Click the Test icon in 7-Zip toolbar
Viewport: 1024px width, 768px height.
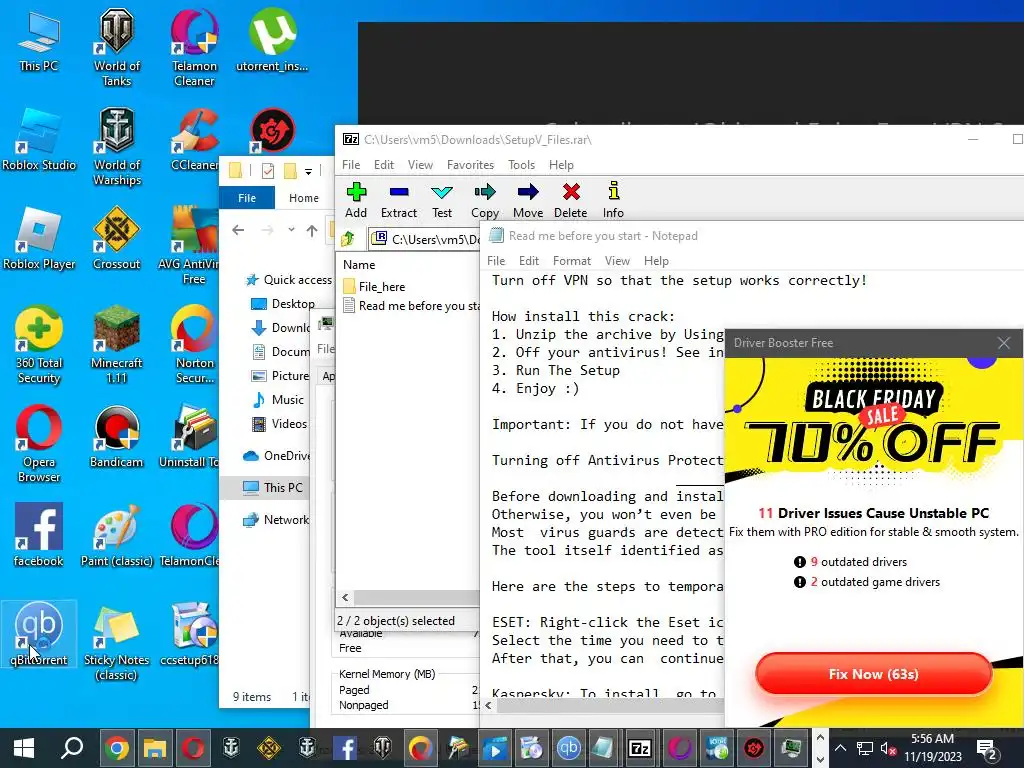tap(442, 200)
